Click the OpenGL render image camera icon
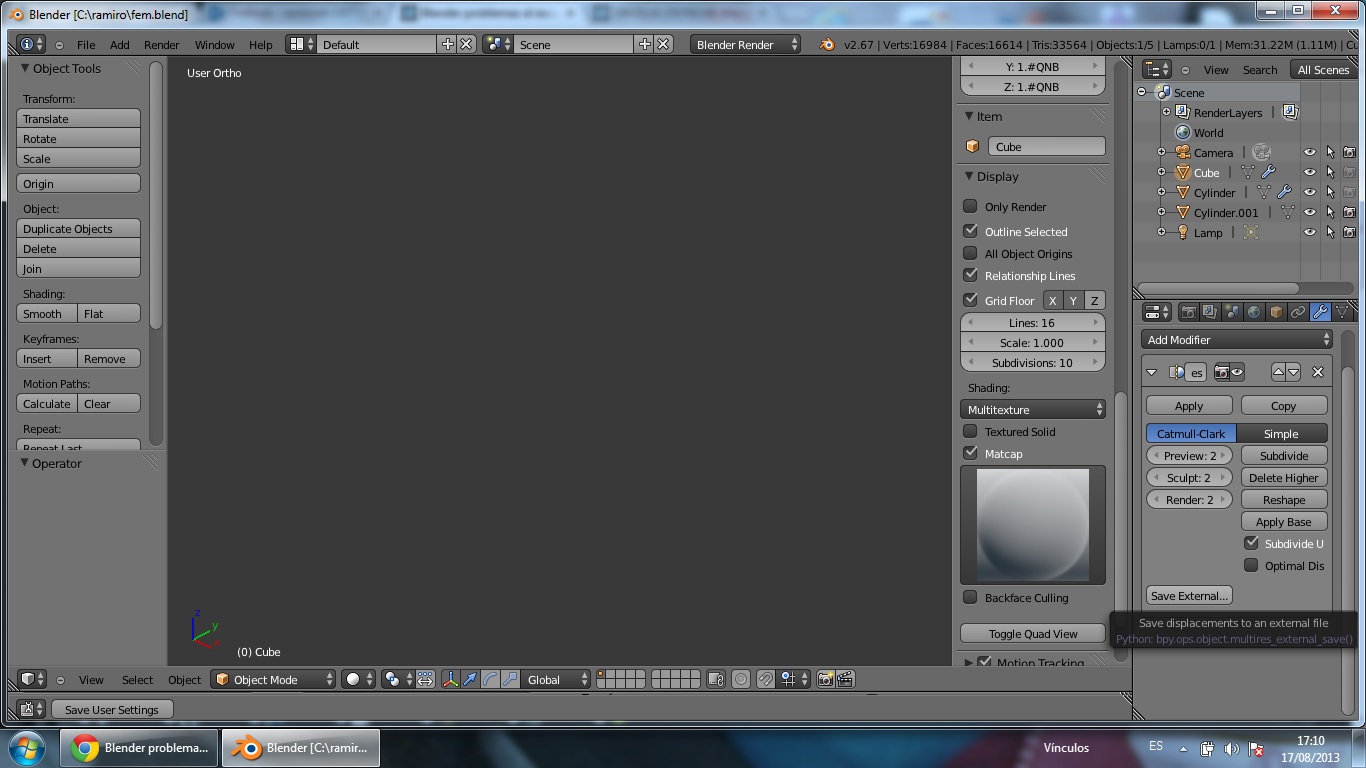The height and width of the screenshot is (768, 1366). click(x=825, y=679)
